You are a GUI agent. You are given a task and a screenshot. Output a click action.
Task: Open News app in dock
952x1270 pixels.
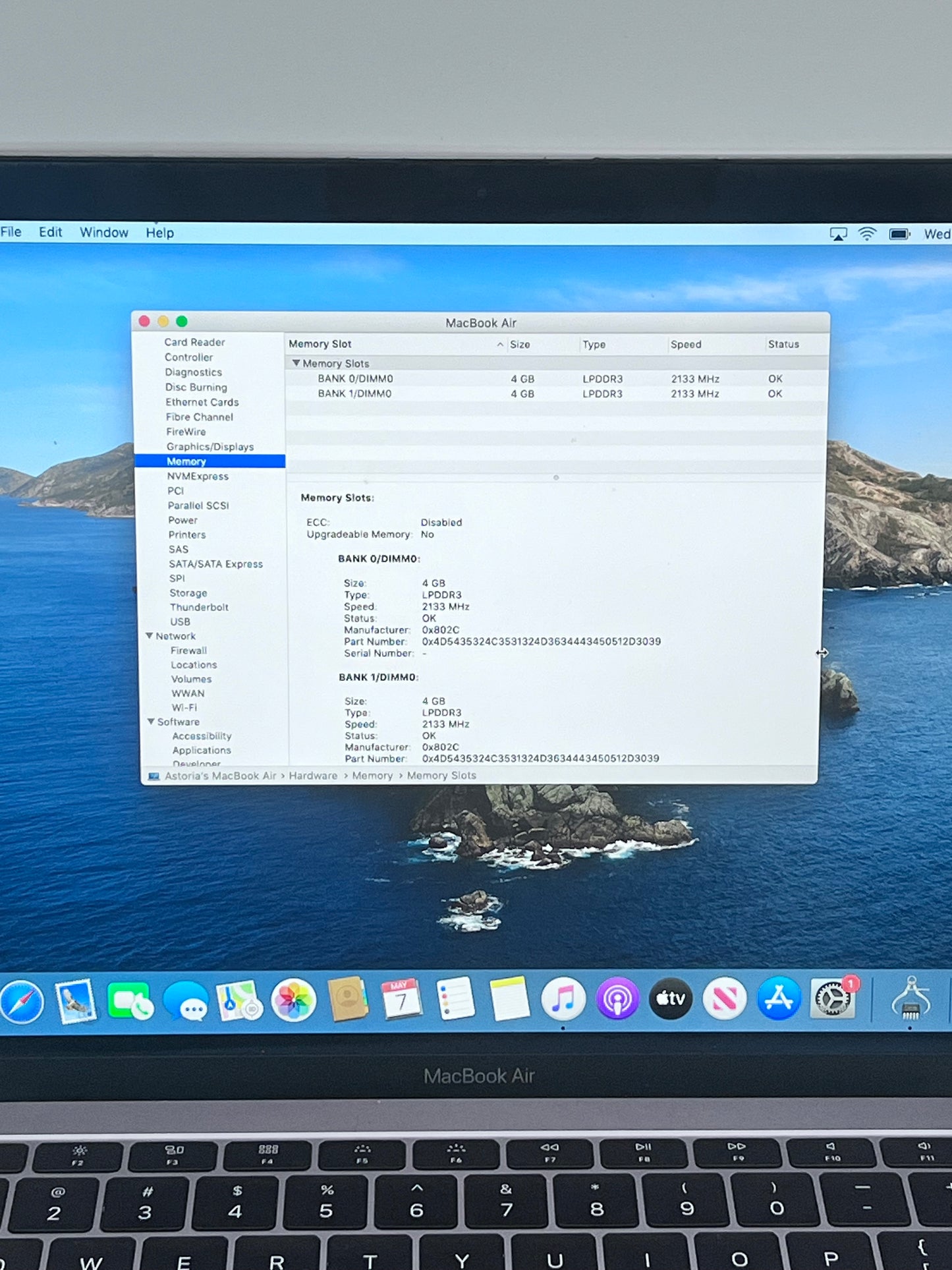point(725,998)
